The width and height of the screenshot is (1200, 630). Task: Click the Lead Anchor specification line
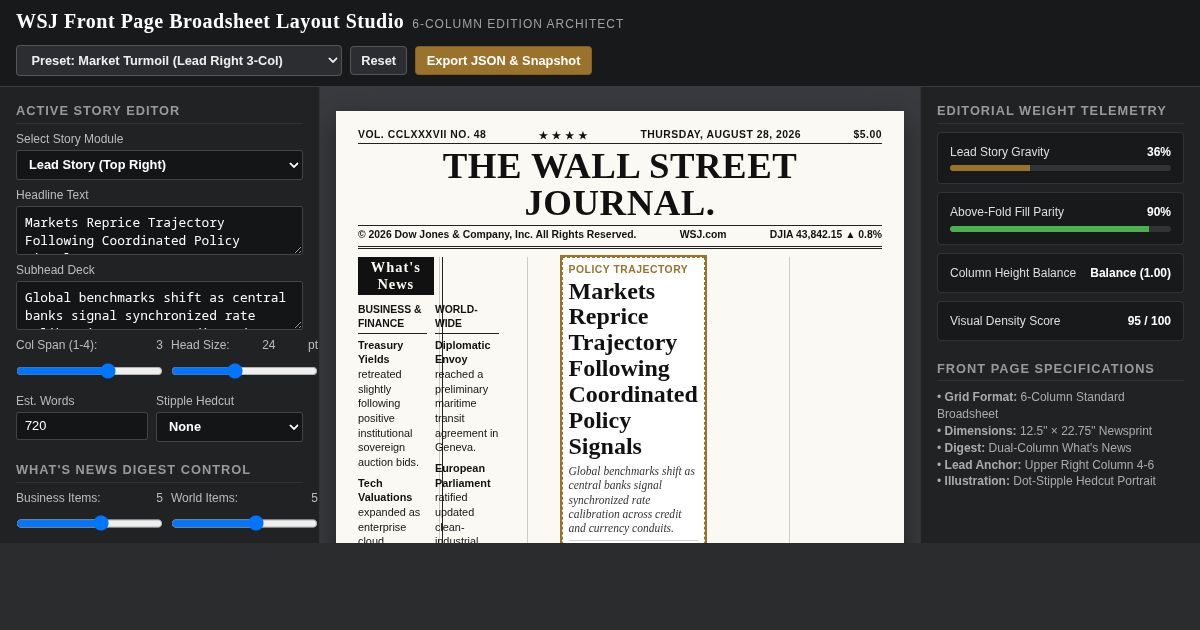(1045, 465)
